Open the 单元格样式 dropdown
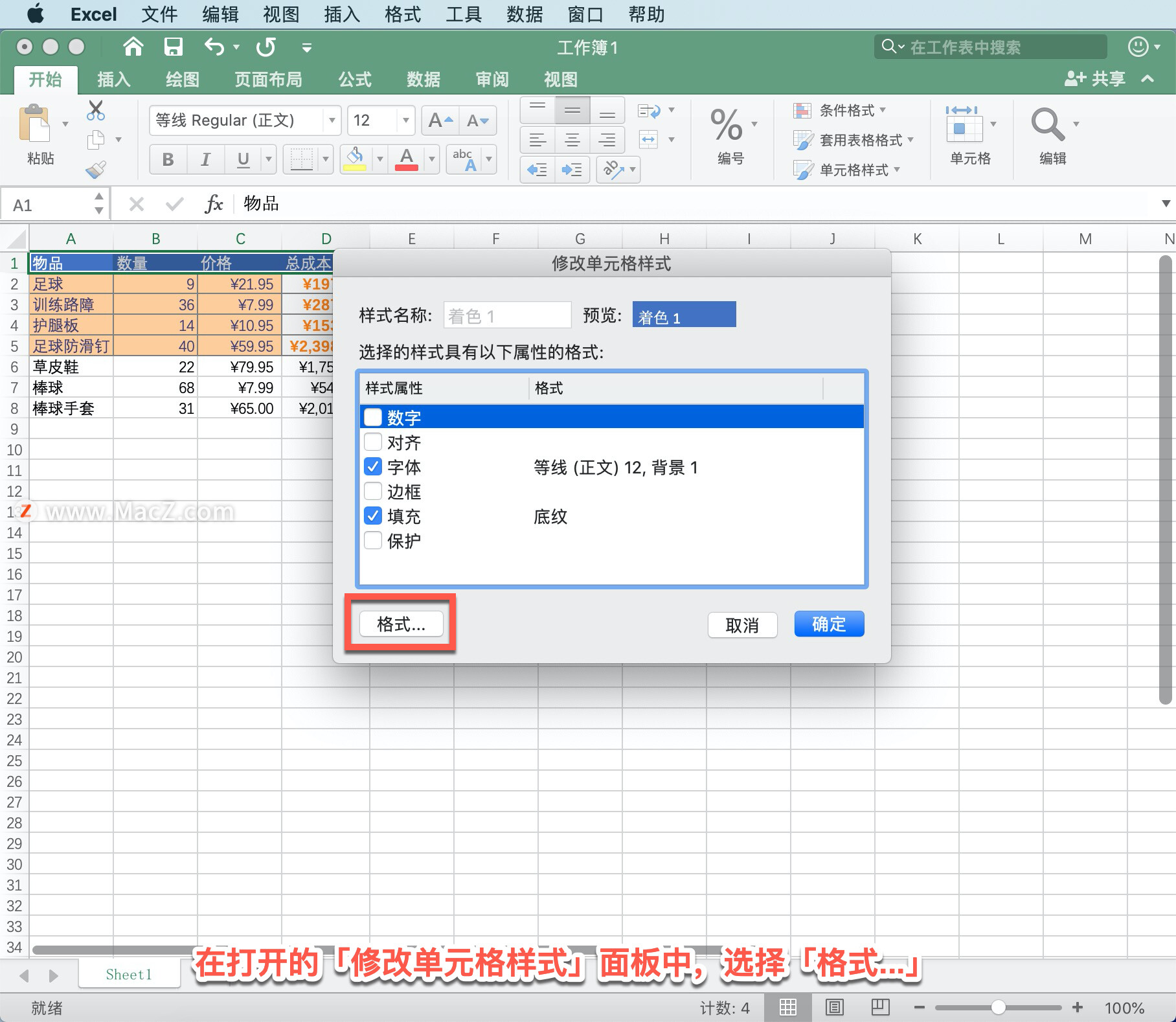 tap(847, 170)
